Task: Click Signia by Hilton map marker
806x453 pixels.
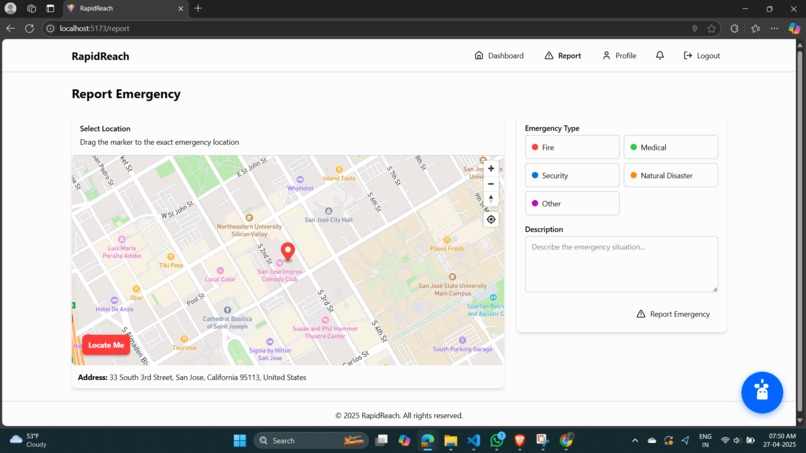Action: 269,341
